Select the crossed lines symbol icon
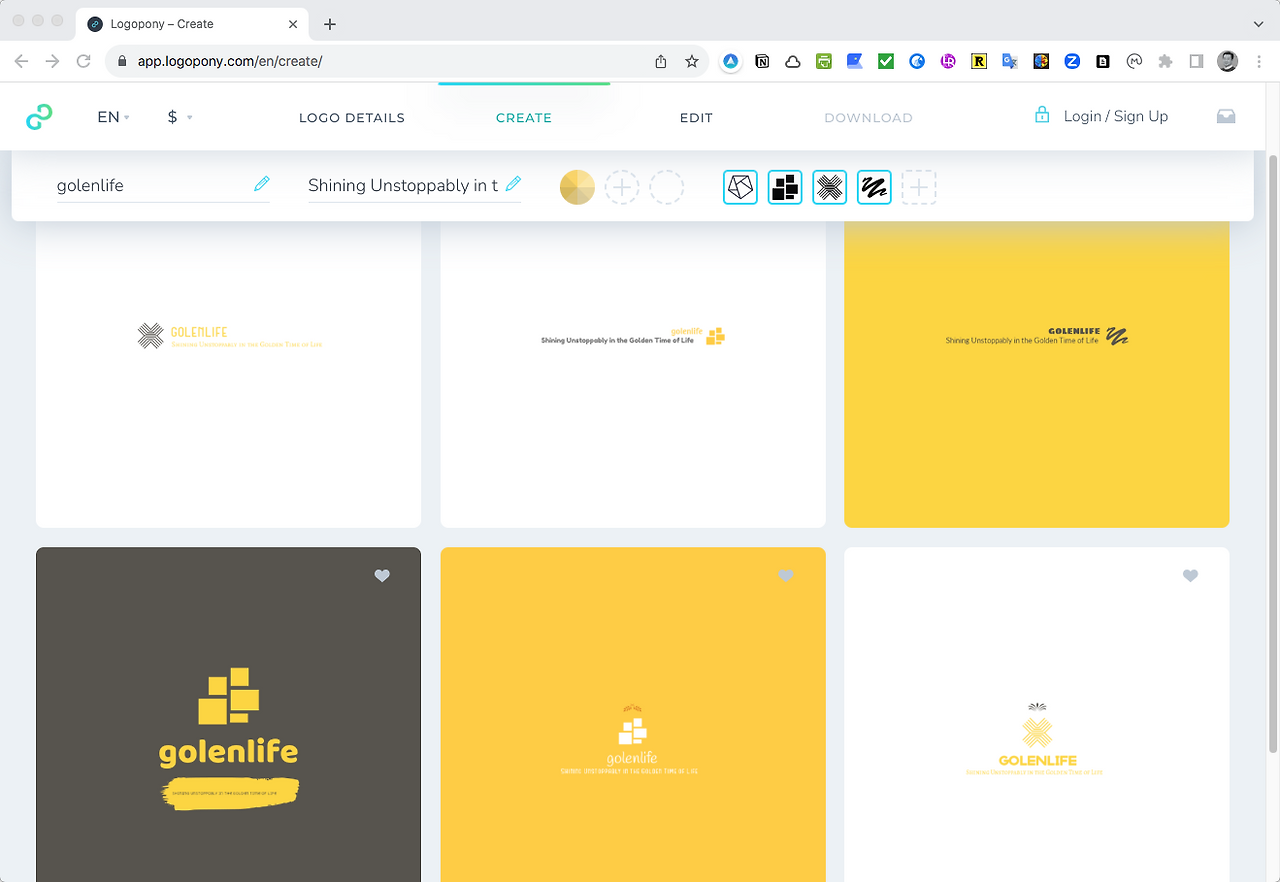Viewport: 1280px width, 882px height. [x=830, y=187]
